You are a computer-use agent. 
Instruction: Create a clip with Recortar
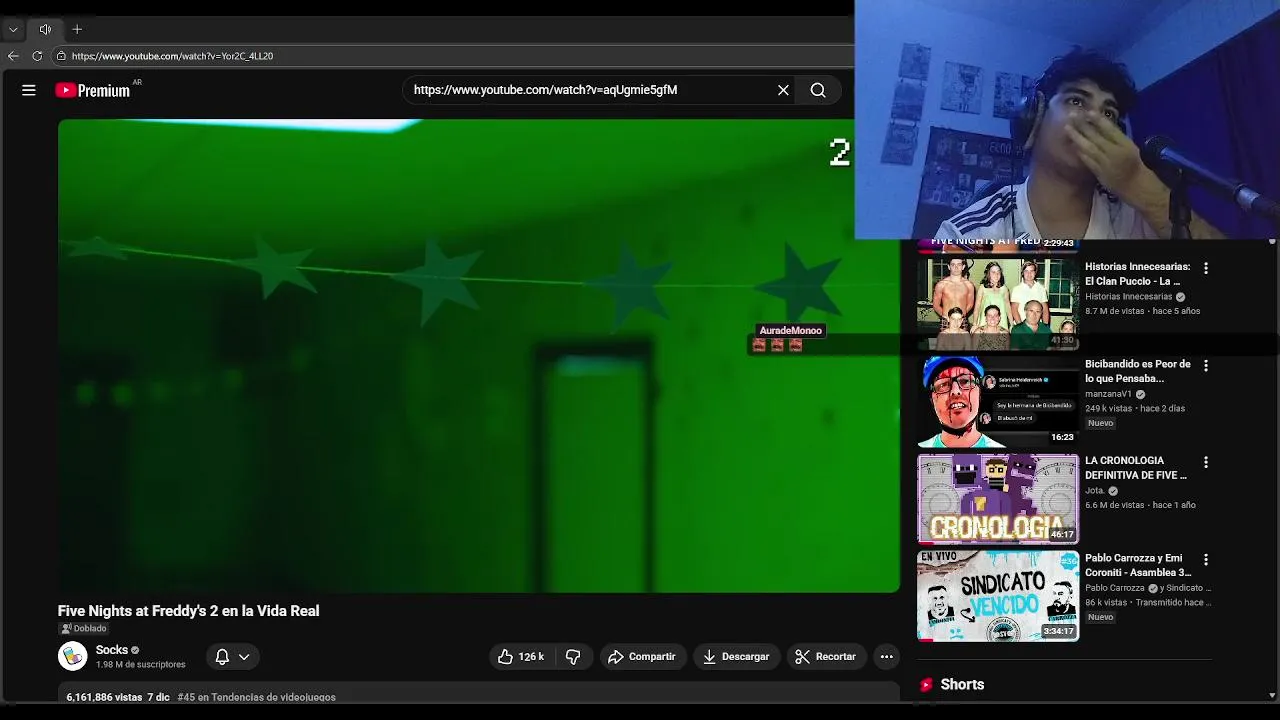(826, 656)
